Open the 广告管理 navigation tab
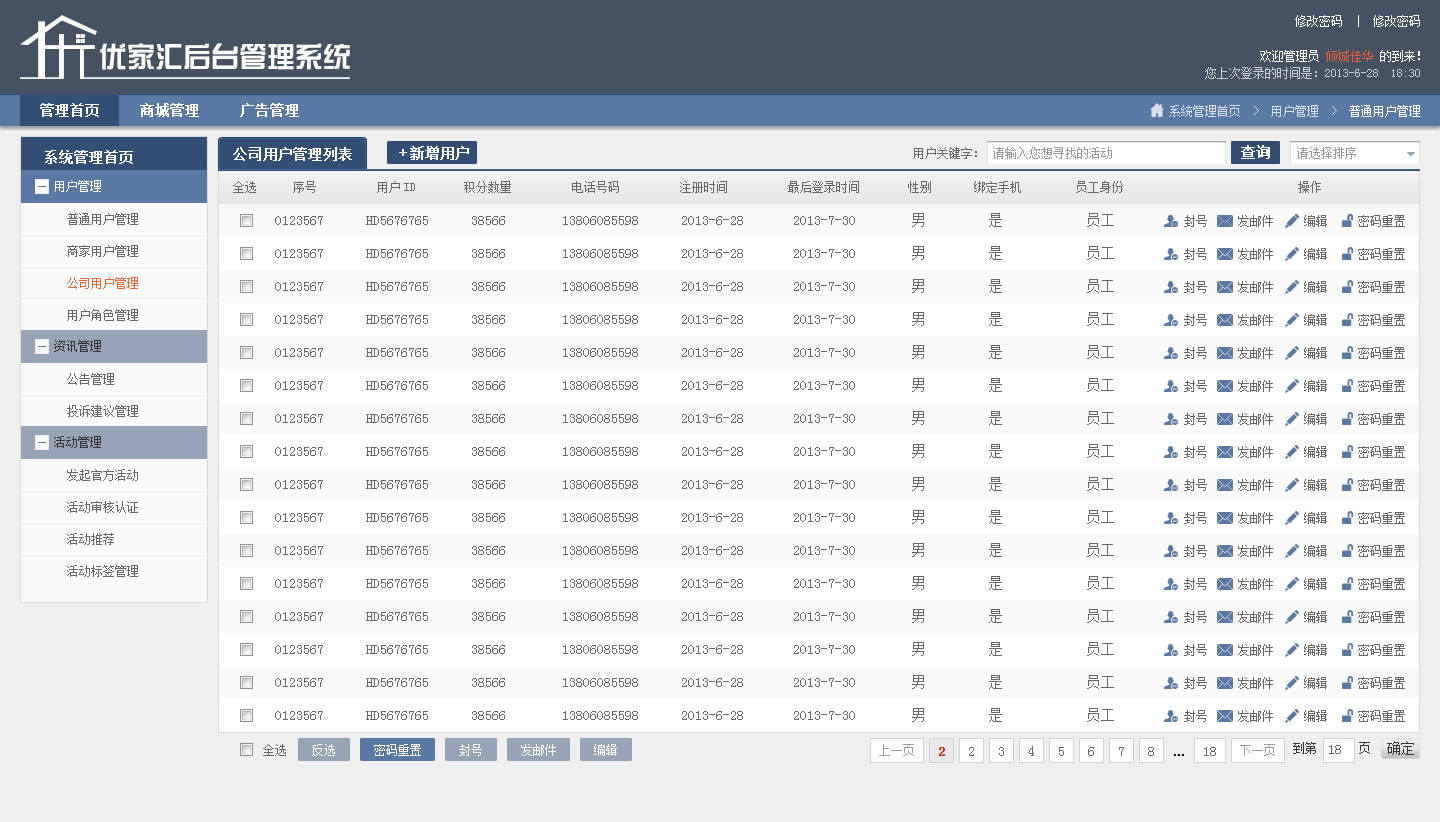The width and height of the screenshot is (1440, 822). pos(269,110)
